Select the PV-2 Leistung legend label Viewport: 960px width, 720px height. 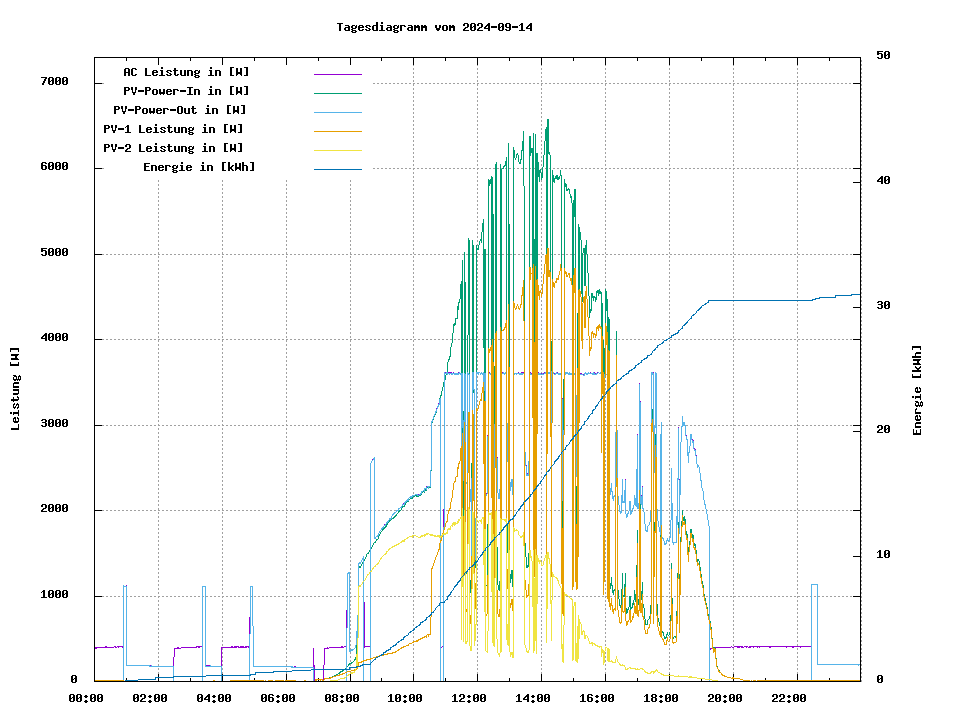173,148
